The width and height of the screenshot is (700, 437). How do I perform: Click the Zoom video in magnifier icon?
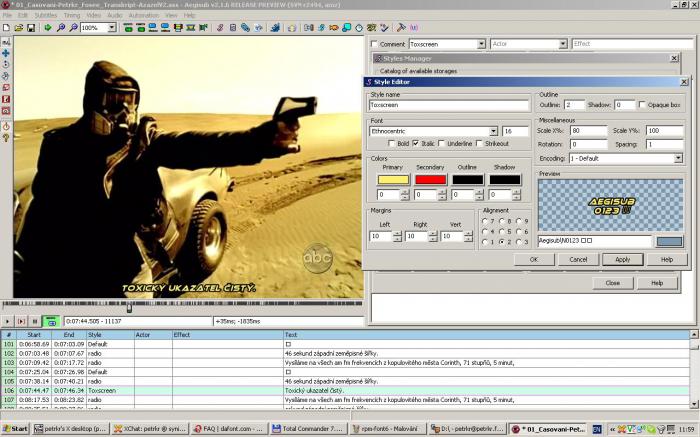coord(61,28)
